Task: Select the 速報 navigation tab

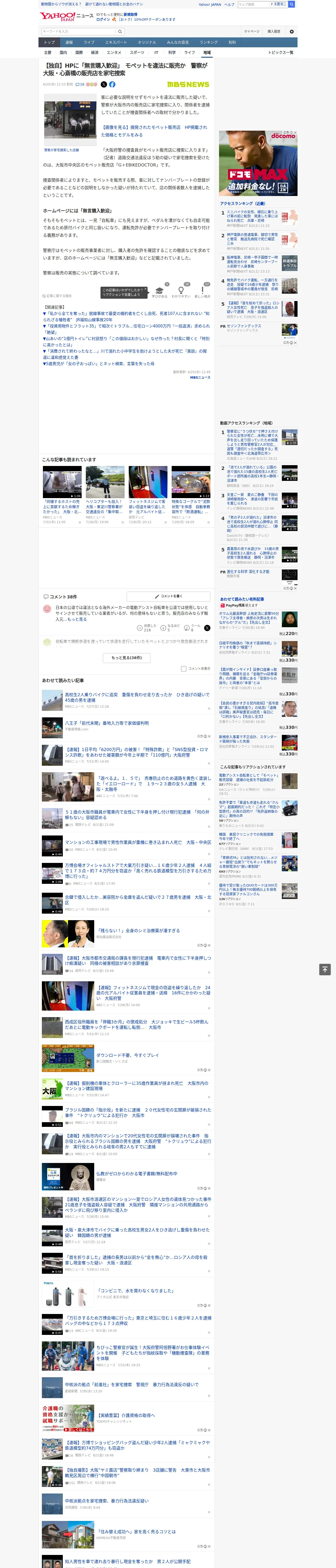Action: [69, 43]
